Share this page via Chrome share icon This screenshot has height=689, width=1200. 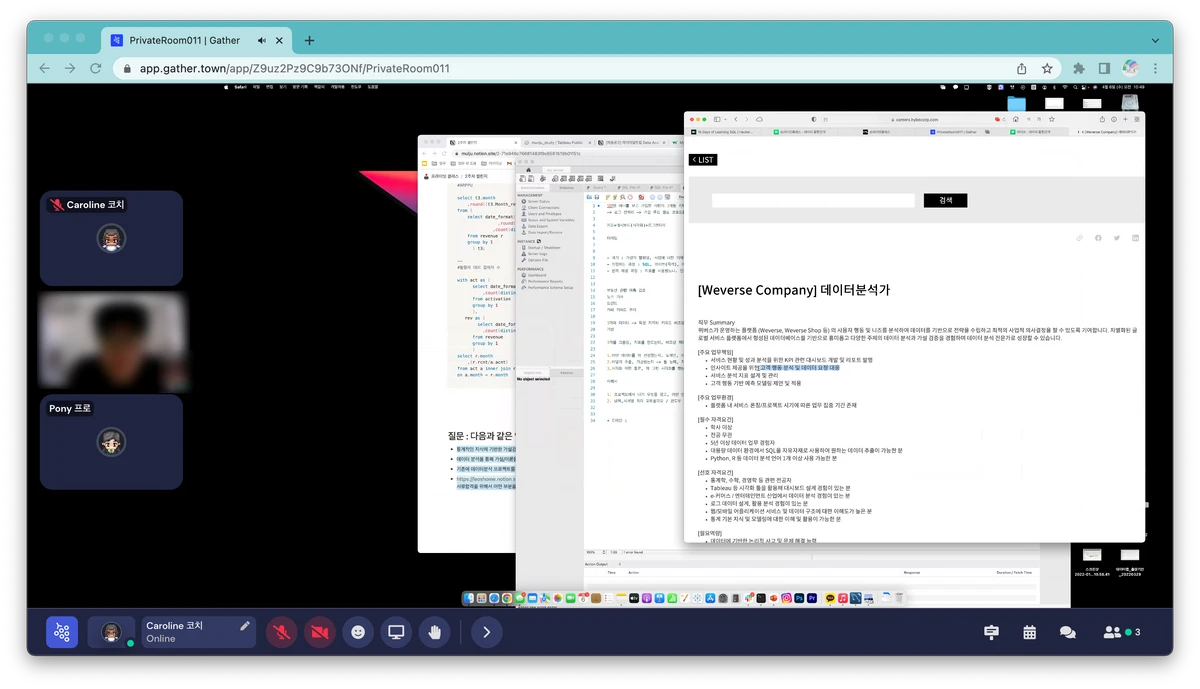point(1021,69)
